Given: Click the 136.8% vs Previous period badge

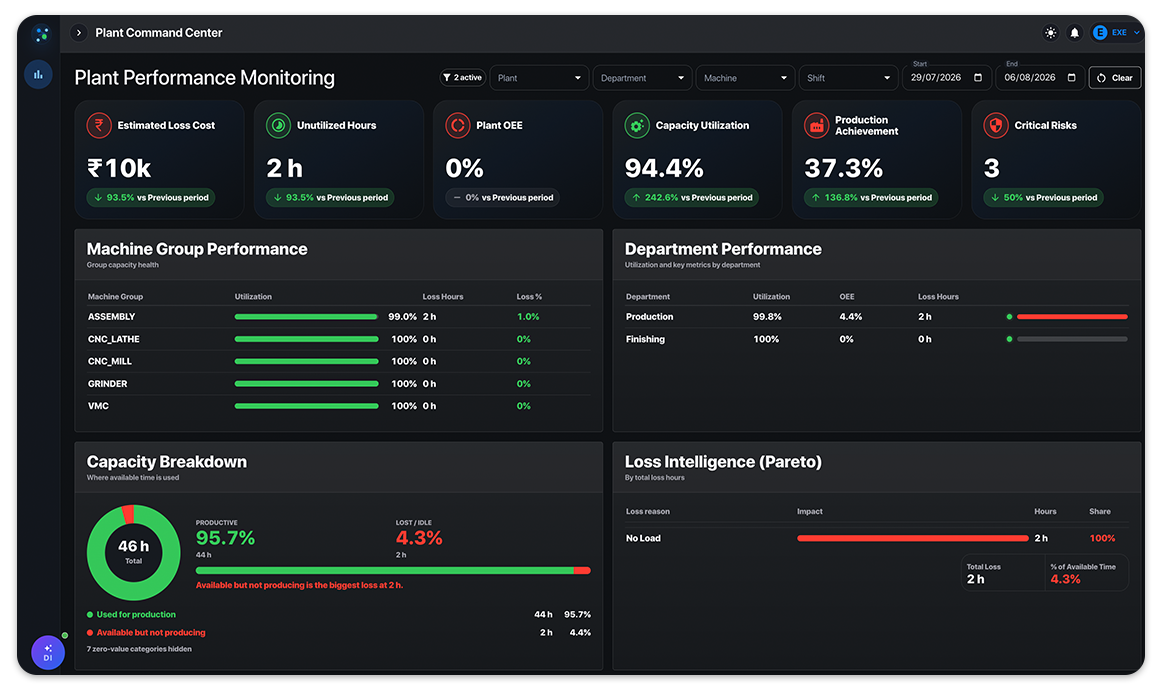Looking at the screenshot, I should pos(871,197).
